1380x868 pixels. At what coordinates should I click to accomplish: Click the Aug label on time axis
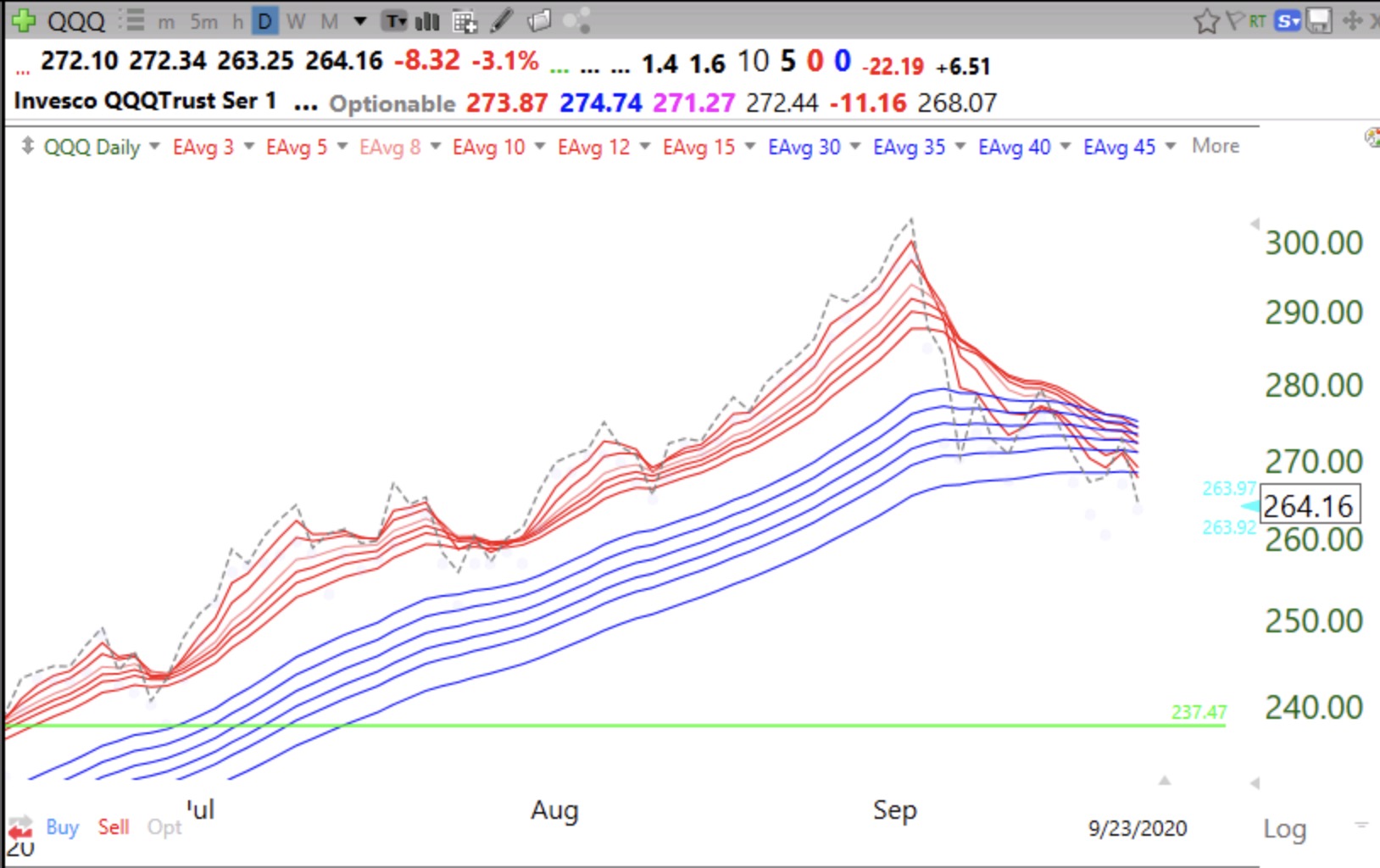click(x=555, y=810)
